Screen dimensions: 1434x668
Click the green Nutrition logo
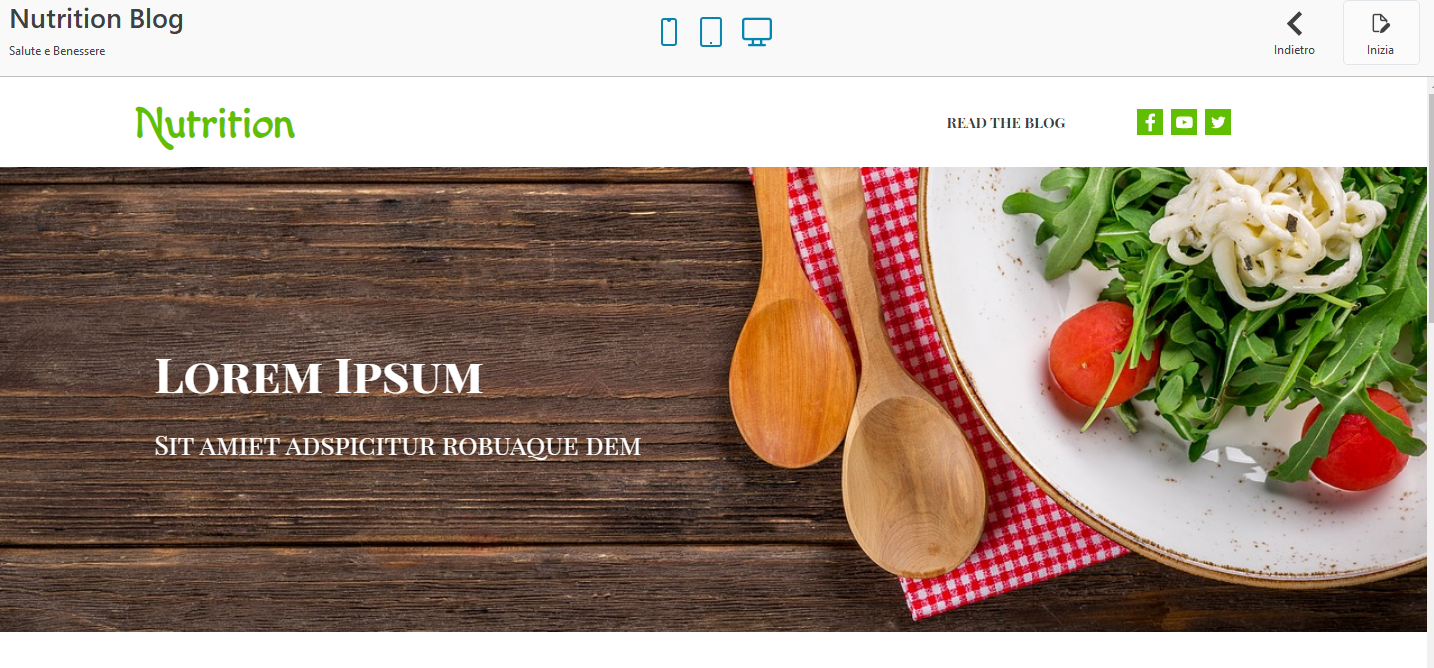[x=215, y=126]
